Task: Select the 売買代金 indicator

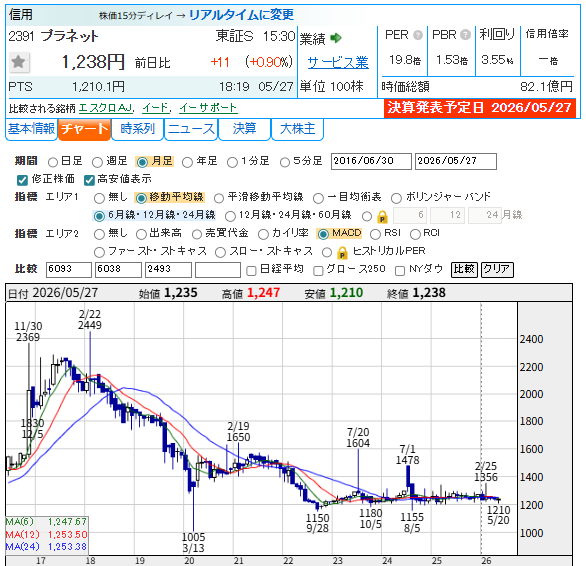Action: (197, 234)
